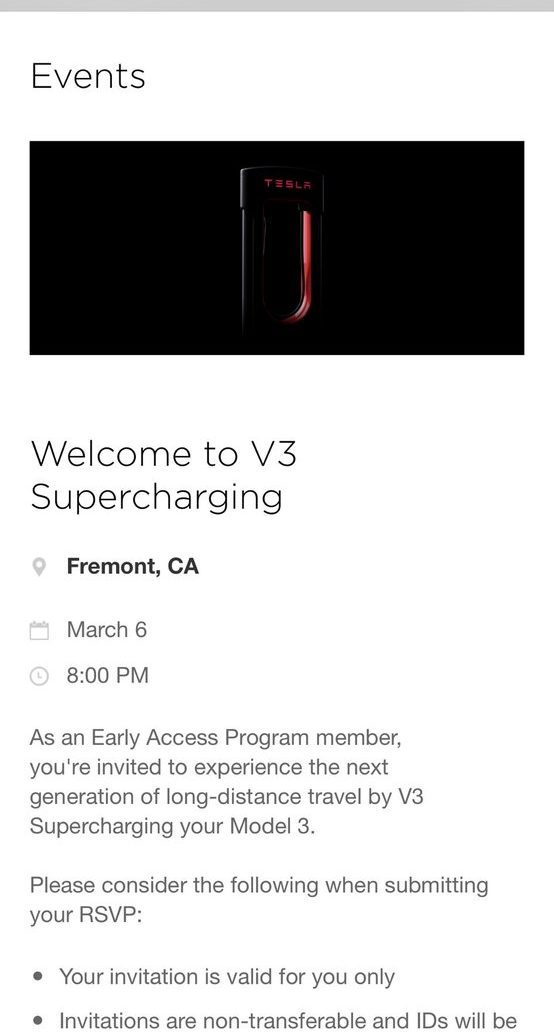
Task: Click the 'Supercharging your Model 3' line
Action: pyautogui.click(x=172, y=826)
